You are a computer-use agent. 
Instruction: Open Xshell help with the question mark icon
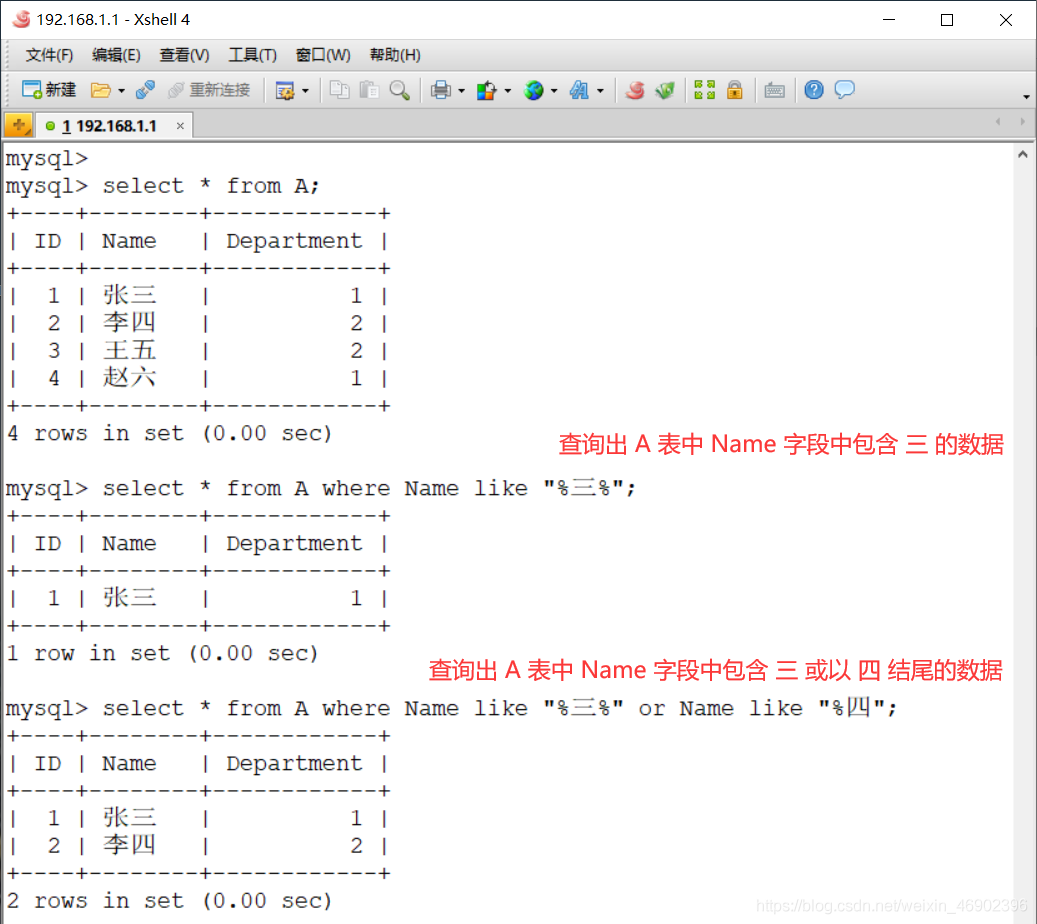pos(814,90)
